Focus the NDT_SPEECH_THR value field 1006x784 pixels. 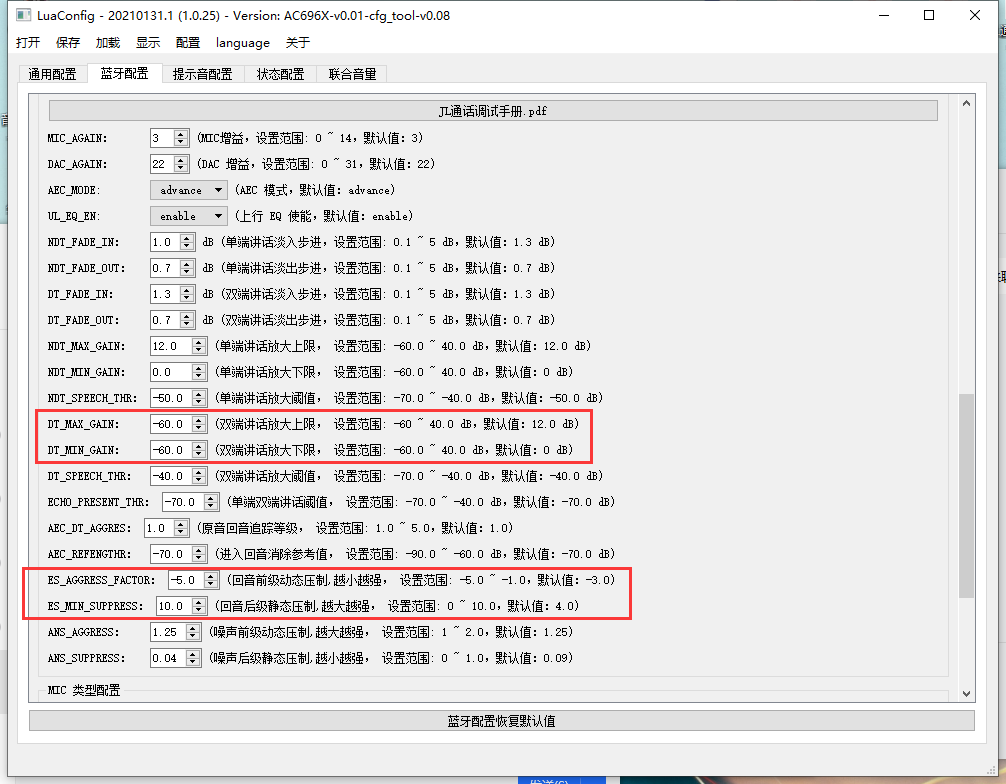171,398
